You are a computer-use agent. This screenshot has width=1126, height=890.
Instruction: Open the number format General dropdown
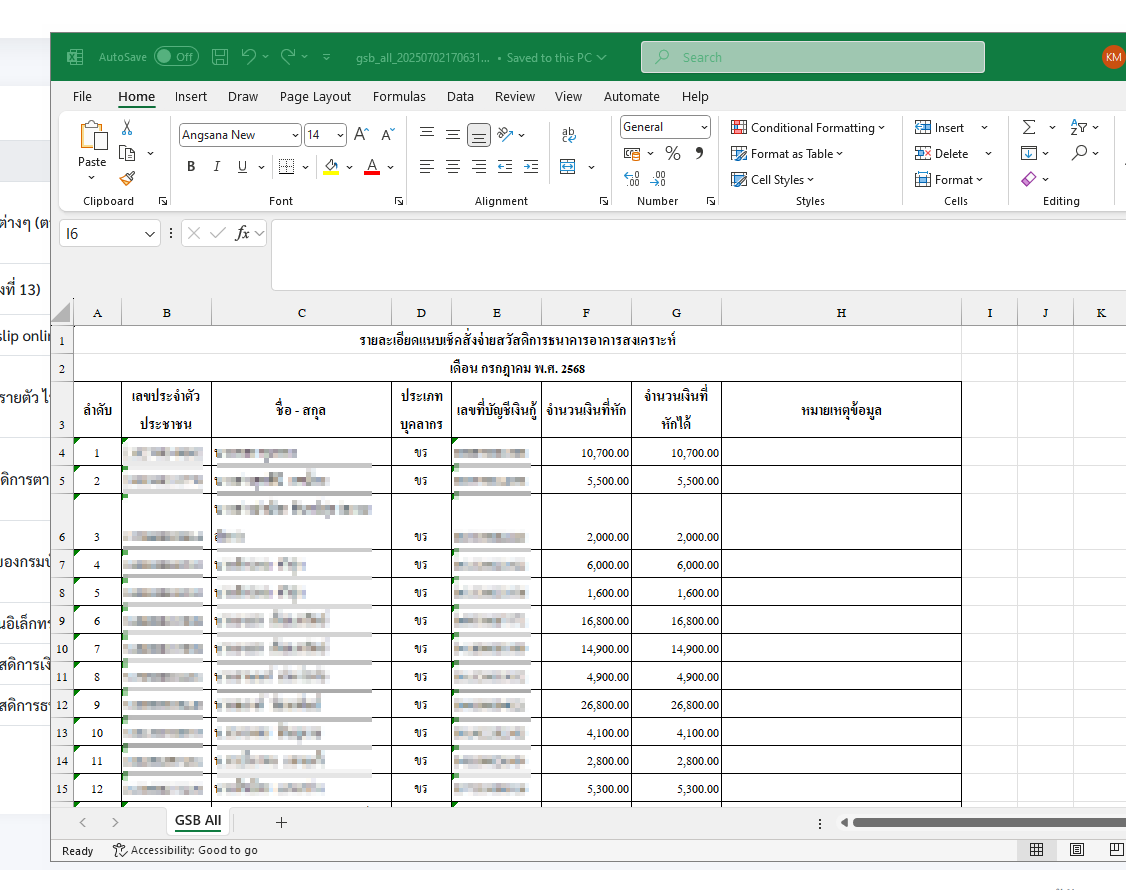(704, 127)
